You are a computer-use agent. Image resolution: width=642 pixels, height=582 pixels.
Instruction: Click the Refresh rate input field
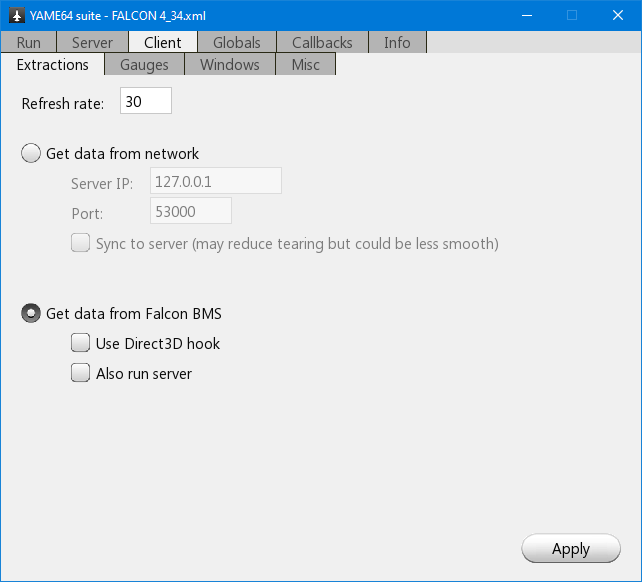click(146, 101)
